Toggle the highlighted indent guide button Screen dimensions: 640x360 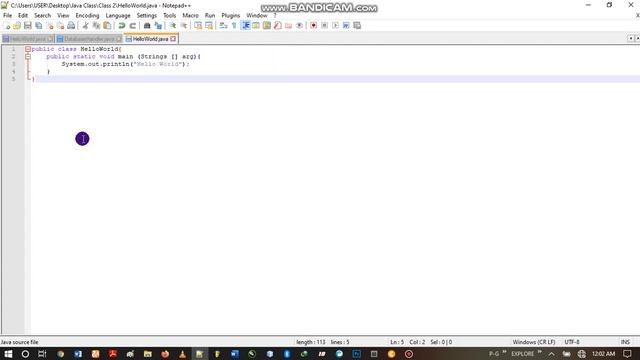pos(246,26)
